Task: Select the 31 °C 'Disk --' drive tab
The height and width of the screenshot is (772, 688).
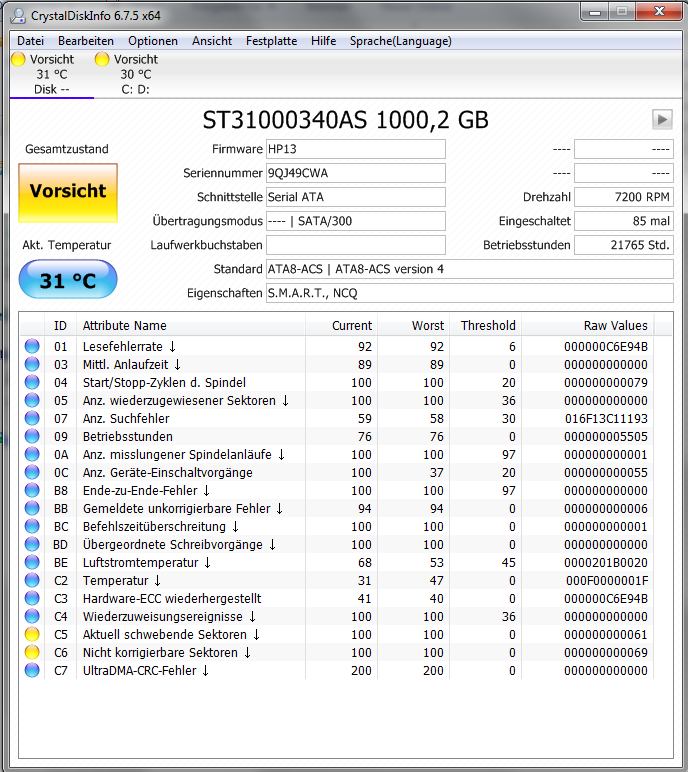Action: click(52, 74)
